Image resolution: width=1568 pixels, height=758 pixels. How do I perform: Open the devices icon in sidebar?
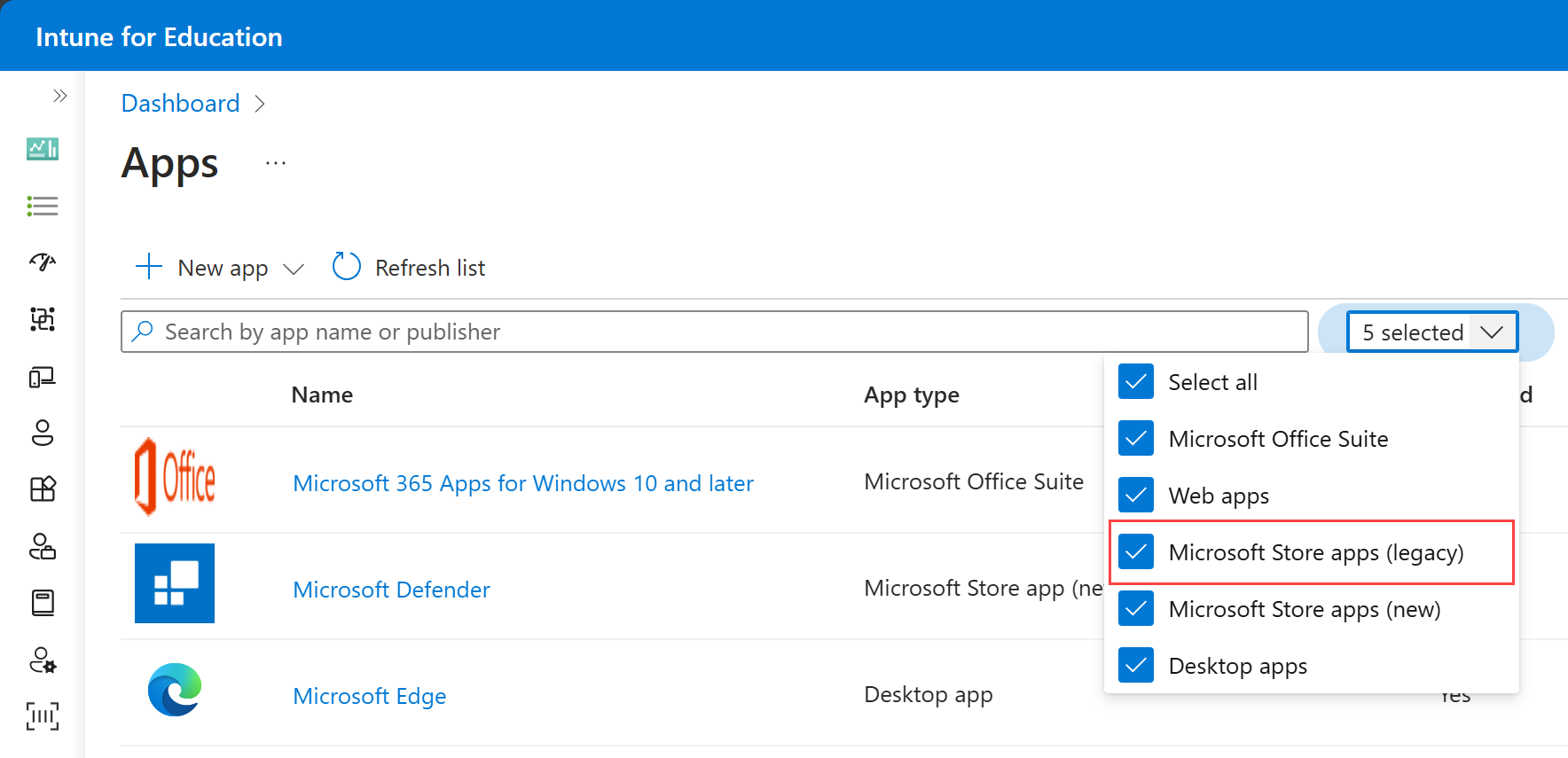click(43, 378)
